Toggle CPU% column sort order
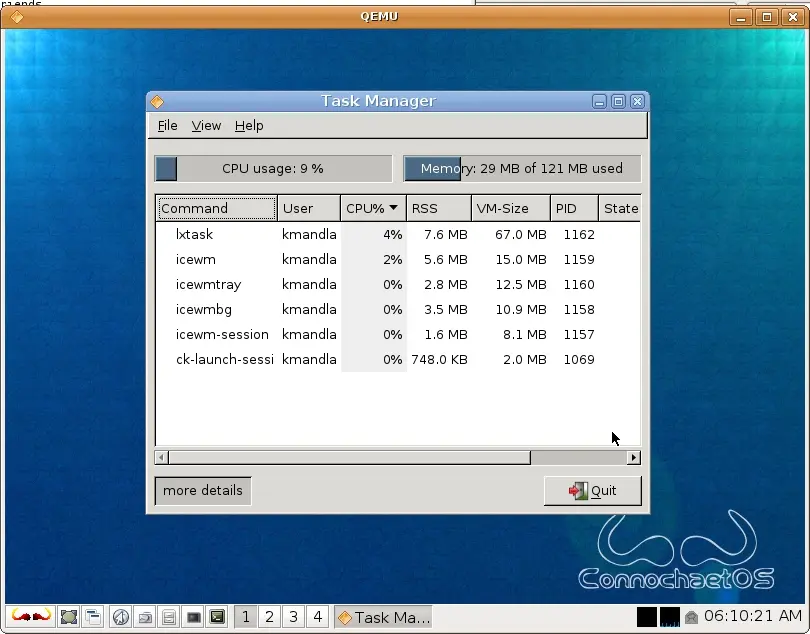This screenshot has width=810, height=634. pyautogui.click(x=373, y=208)
